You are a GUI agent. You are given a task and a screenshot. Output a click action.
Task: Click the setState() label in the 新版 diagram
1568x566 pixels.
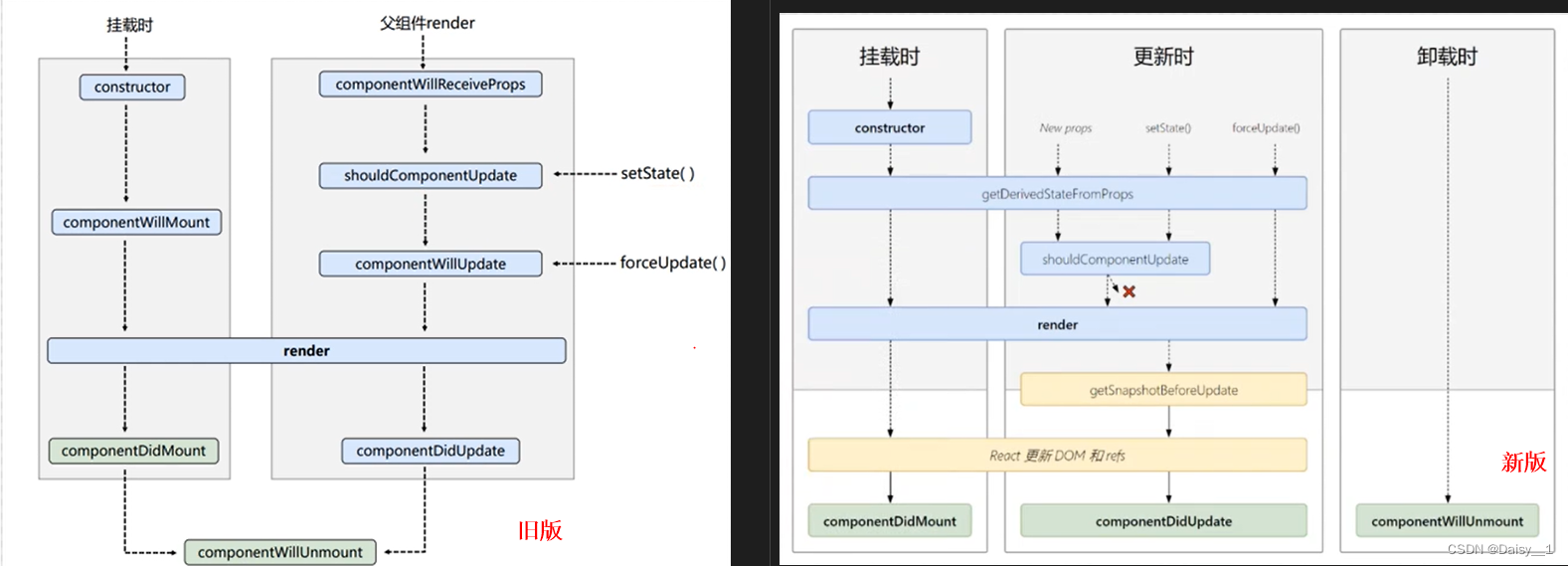1168,128
